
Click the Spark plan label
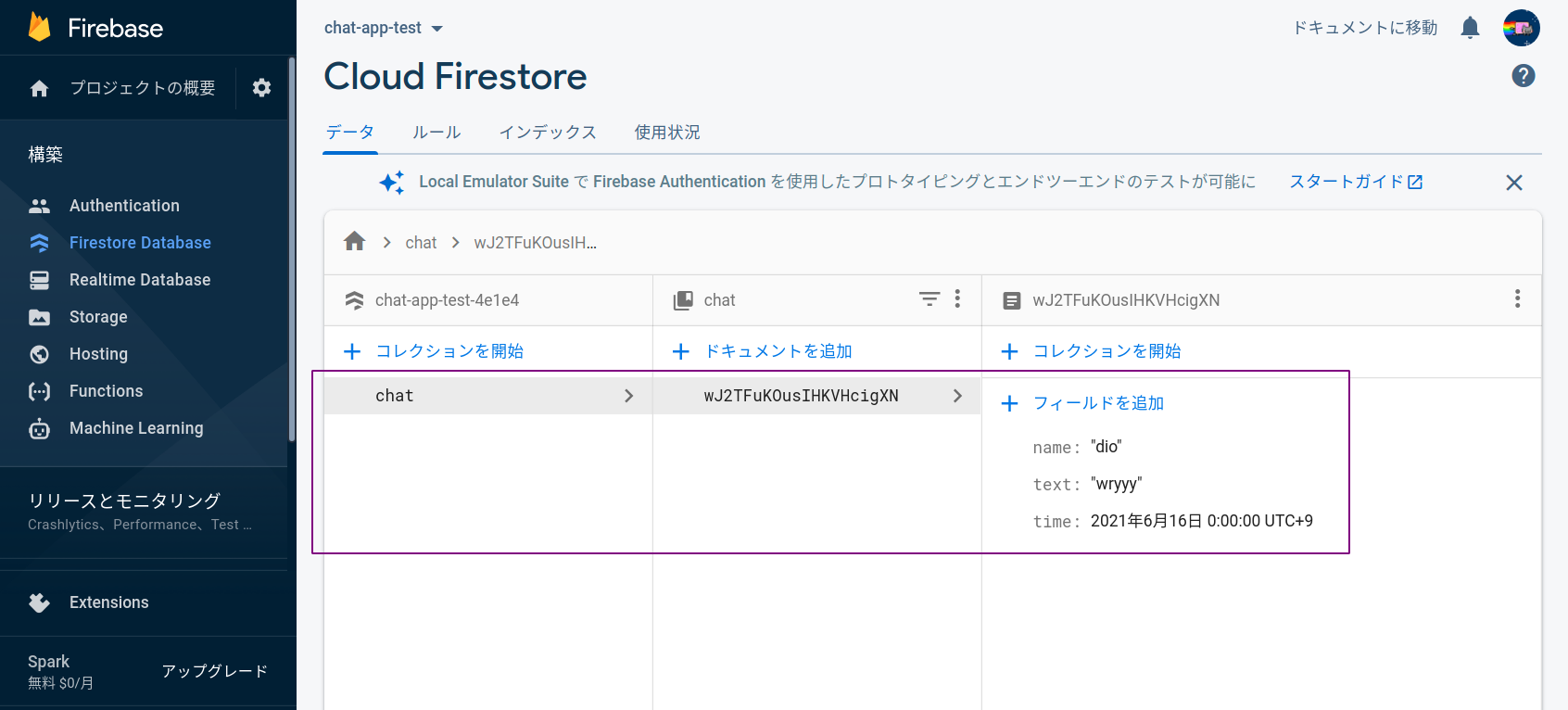click(48, 662)
